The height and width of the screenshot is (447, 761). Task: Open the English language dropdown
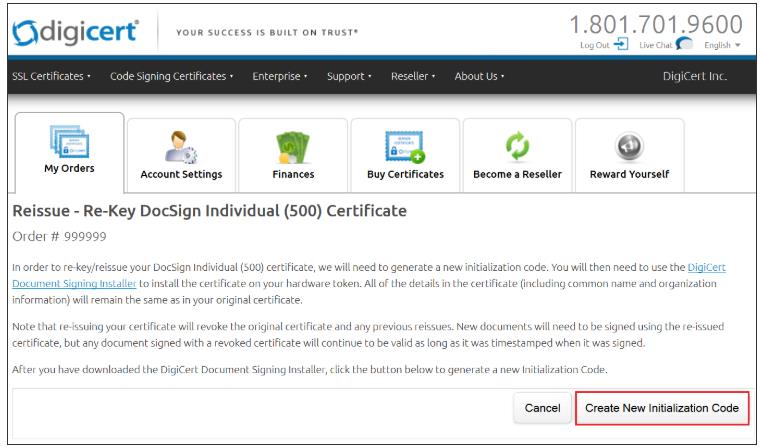[722, 45]
